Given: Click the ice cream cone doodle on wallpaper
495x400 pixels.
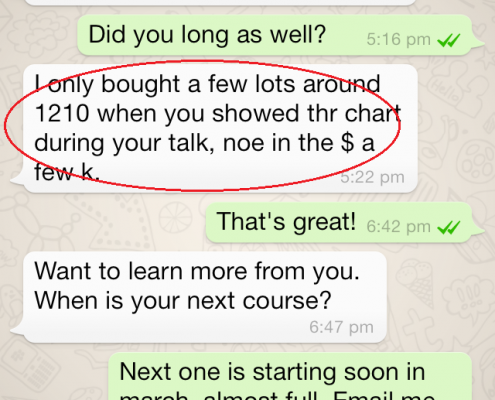Looking at the screenshot, I should click(419, 282).
